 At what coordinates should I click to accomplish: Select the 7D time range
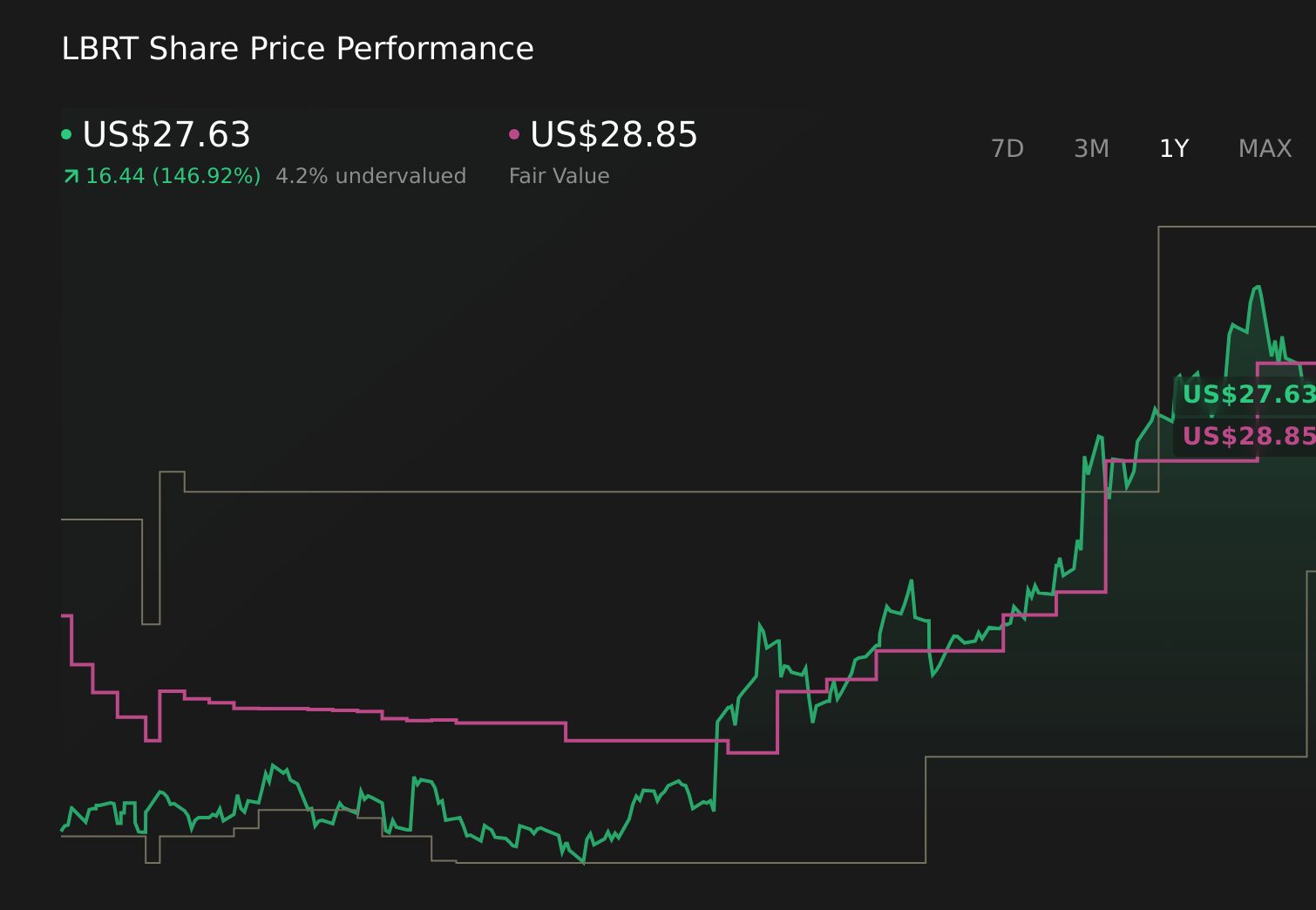[1007, 148]
